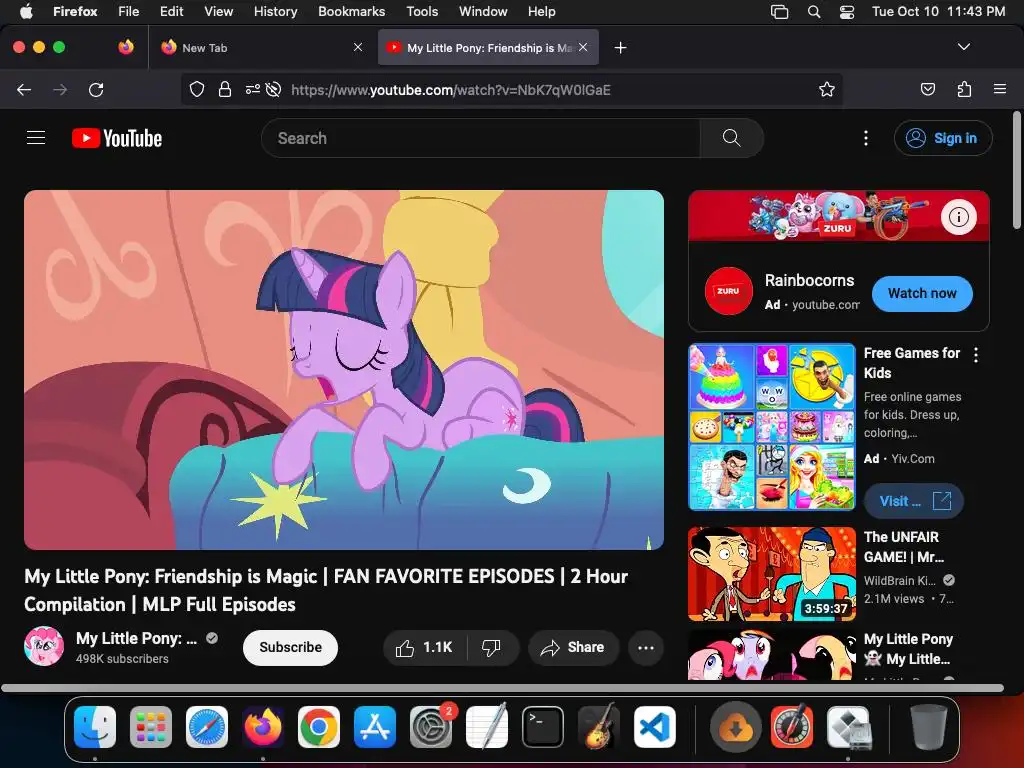Reload the current page
Screen dimensions: 1024x768
96,89
